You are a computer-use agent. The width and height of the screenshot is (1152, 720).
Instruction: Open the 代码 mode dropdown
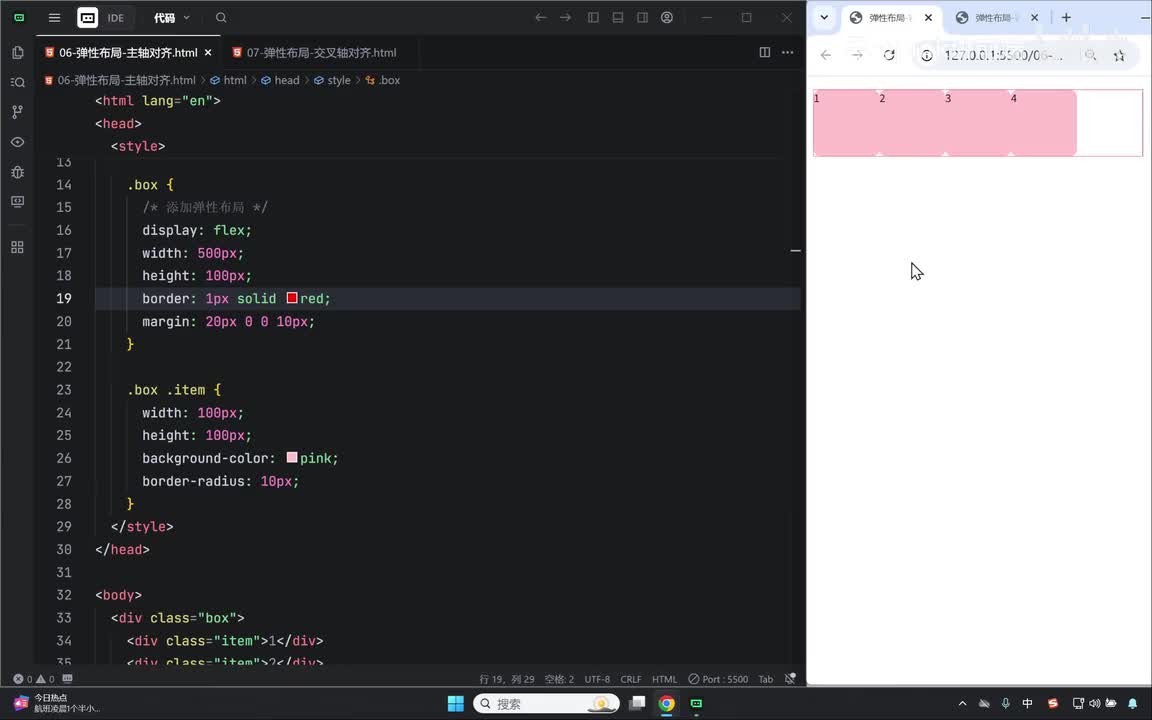[x=171, y=18]
